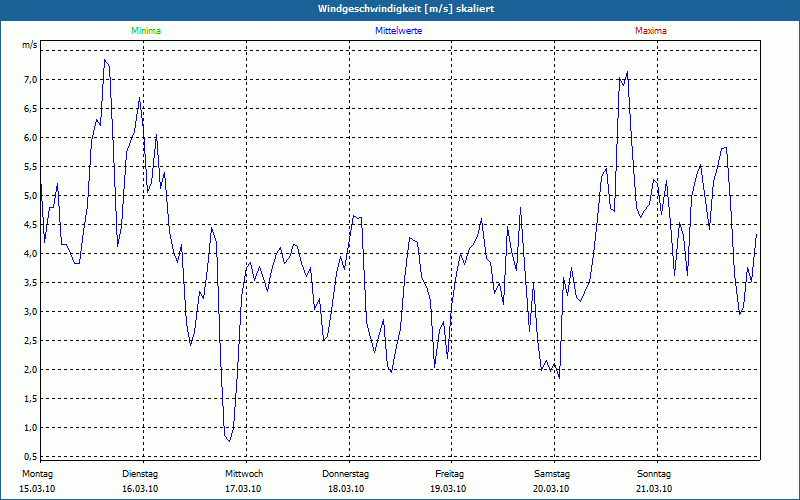
Task: Click the Dienstag day label
Action: (x=140, y=474)
